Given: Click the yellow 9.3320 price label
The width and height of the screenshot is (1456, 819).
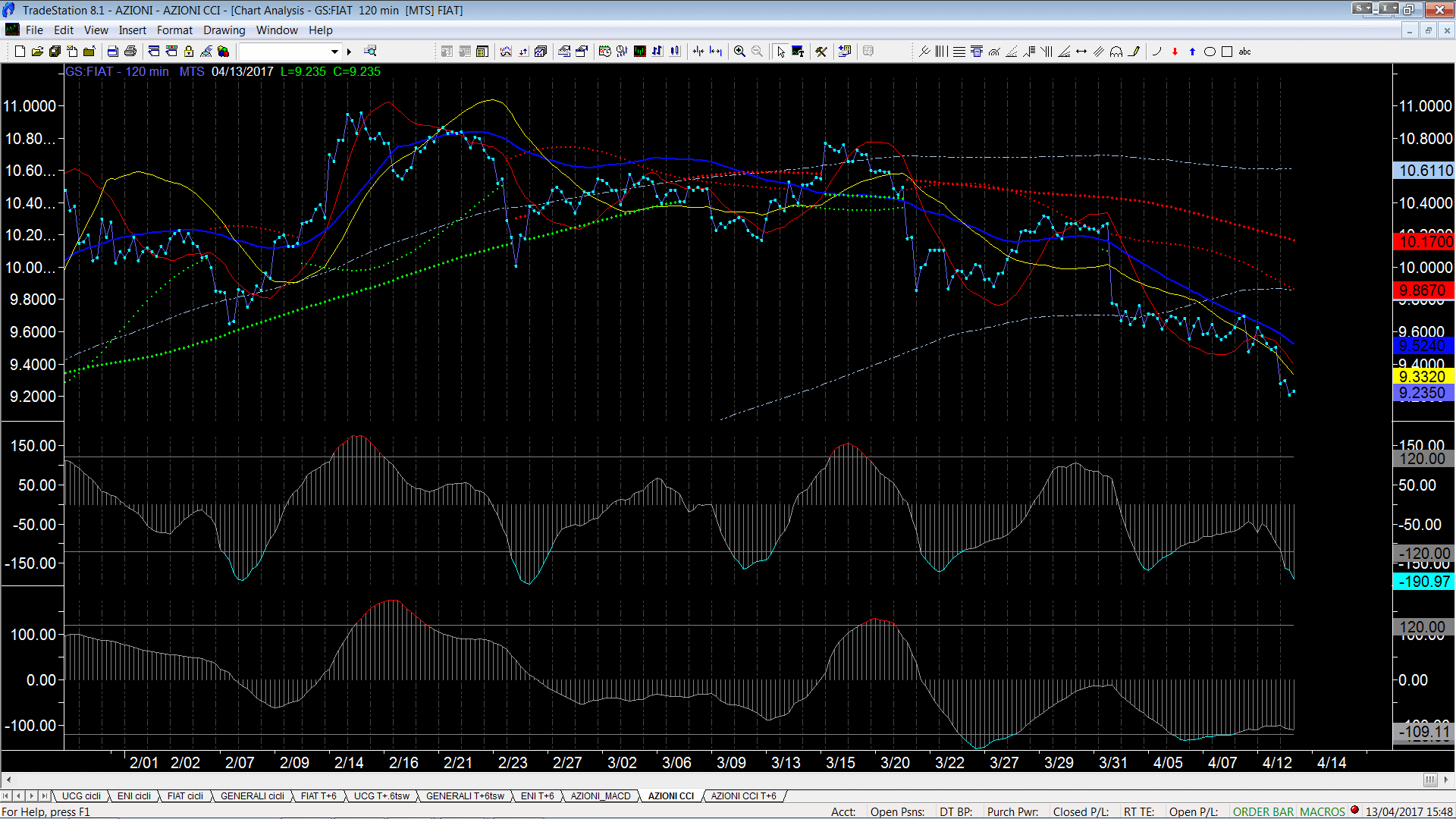Looking at the screenshot, I should [x=1424, y=377].
